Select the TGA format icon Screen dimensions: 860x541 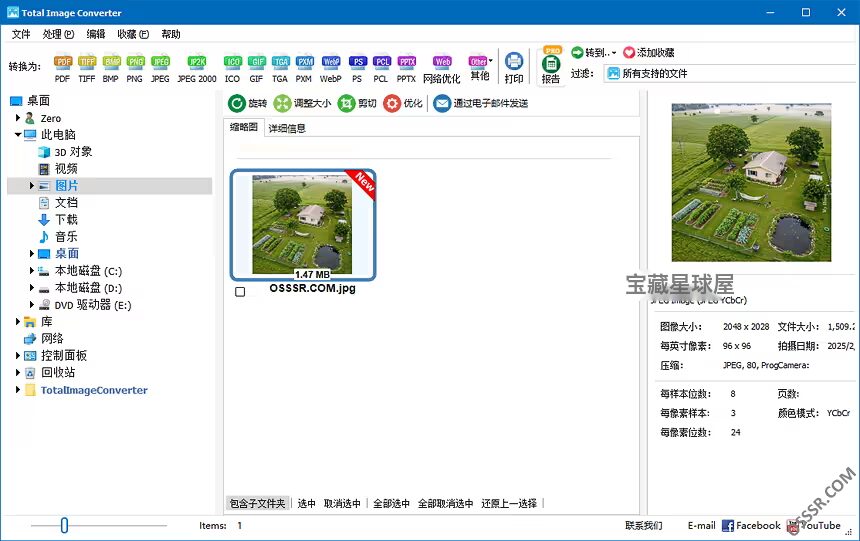[x=280, y=67]
